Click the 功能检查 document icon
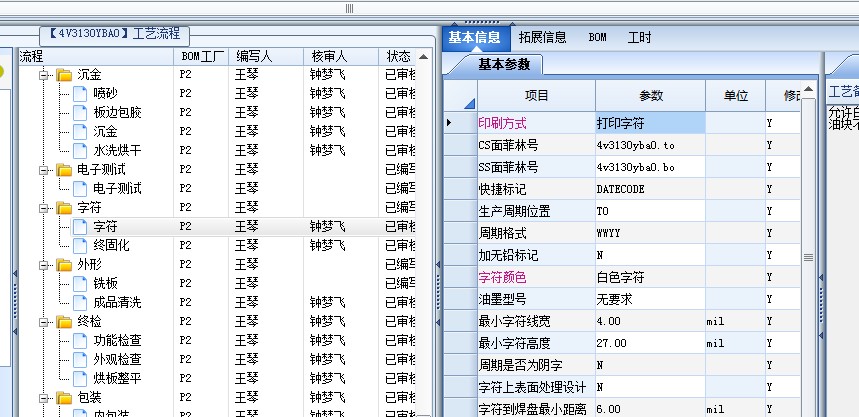The width and height of the screenshot is (859, 417). pos(80,341)
